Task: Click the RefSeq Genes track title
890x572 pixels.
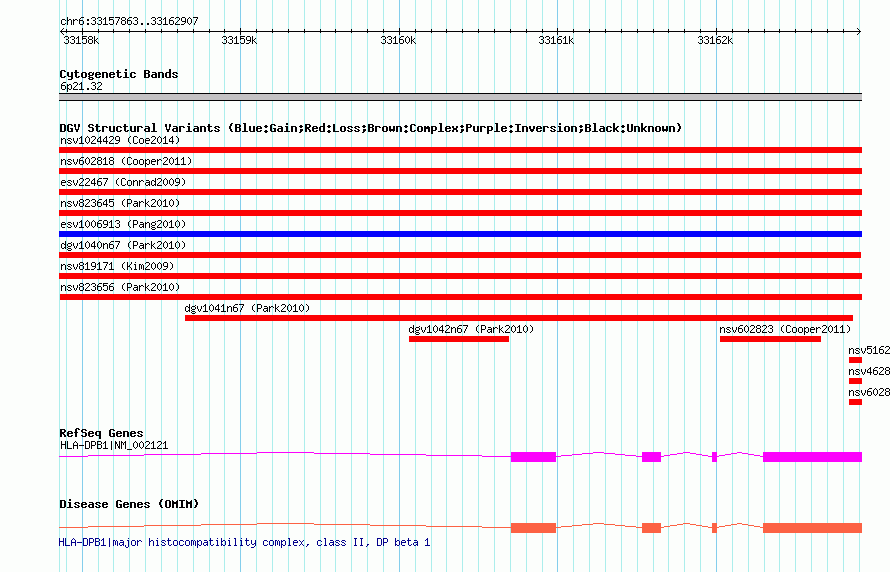Action: 101,433
